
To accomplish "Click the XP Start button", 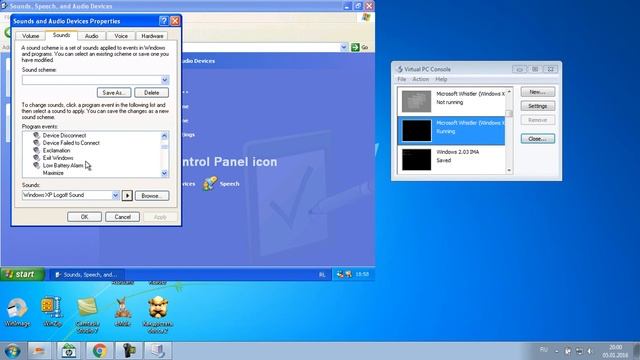I will [x=22, y=274].
